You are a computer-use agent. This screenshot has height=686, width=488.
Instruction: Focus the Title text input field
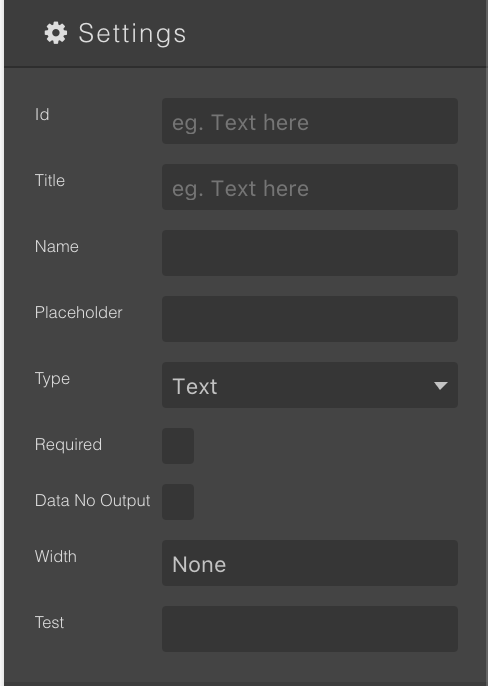click(x=310, y=187)
